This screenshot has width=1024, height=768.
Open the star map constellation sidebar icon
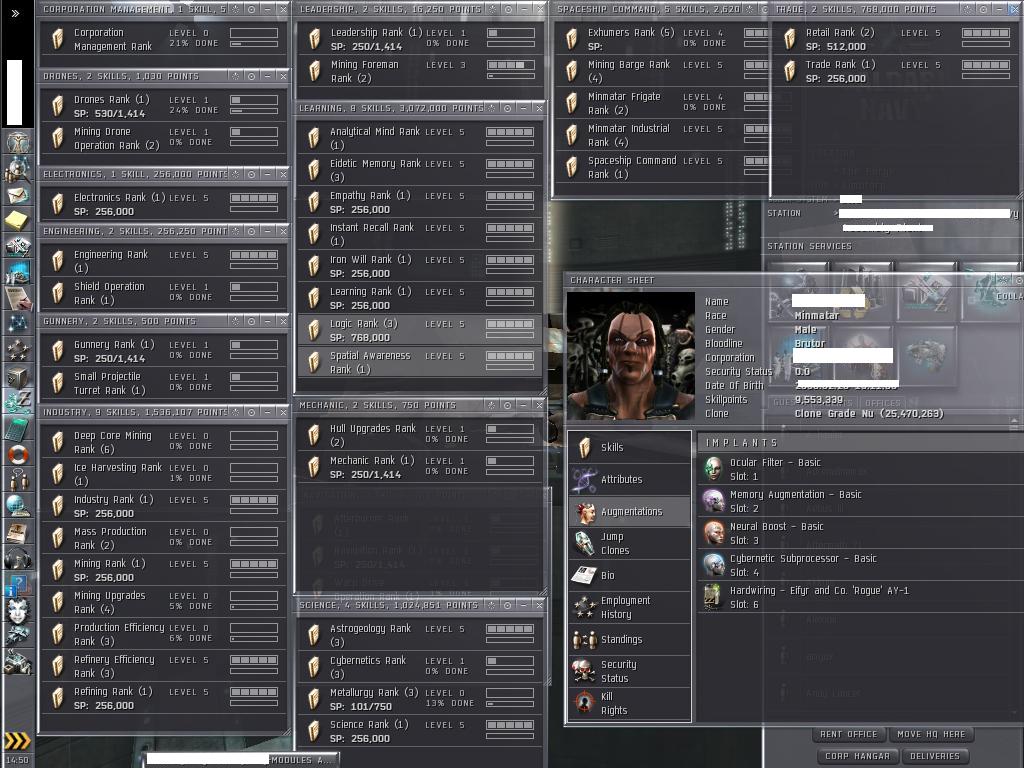click(17, 323)
